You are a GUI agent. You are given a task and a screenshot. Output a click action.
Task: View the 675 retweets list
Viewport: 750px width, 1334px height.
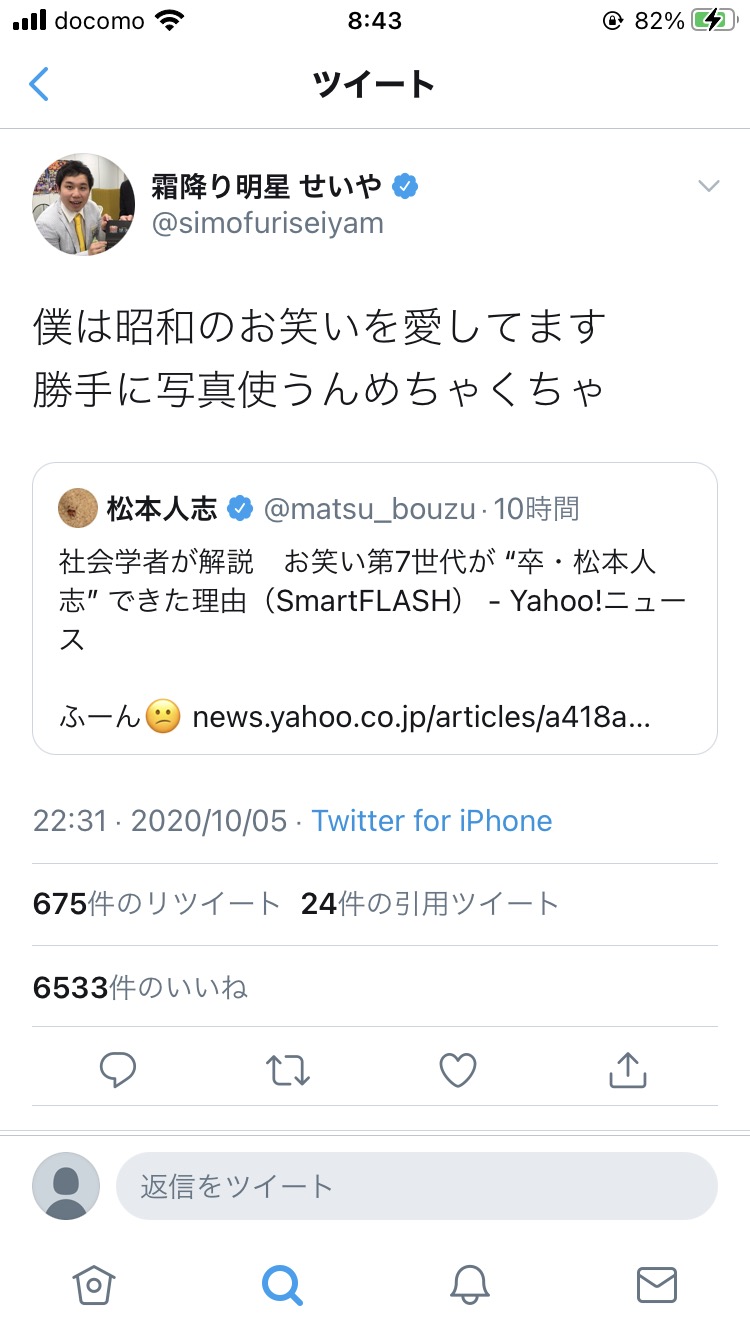pyautogui.click(x=157, y=904)
